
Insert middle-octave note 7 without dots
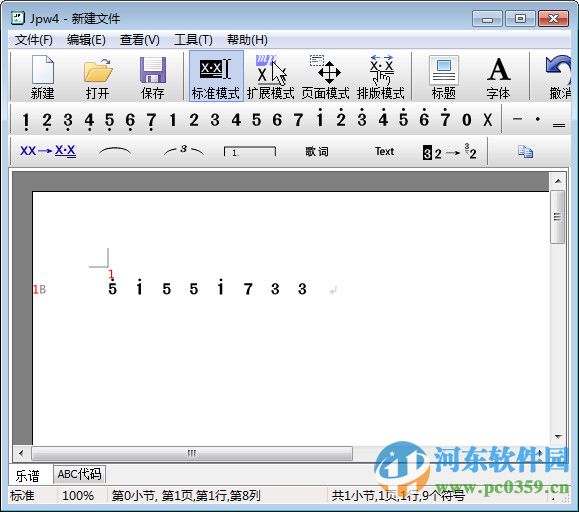click(298, 120)
